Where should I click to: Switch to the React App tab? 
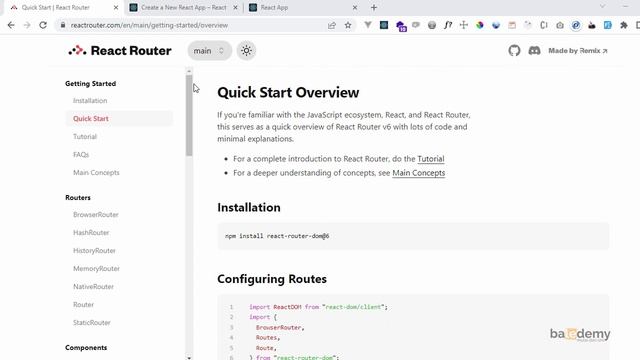(303, 8)
